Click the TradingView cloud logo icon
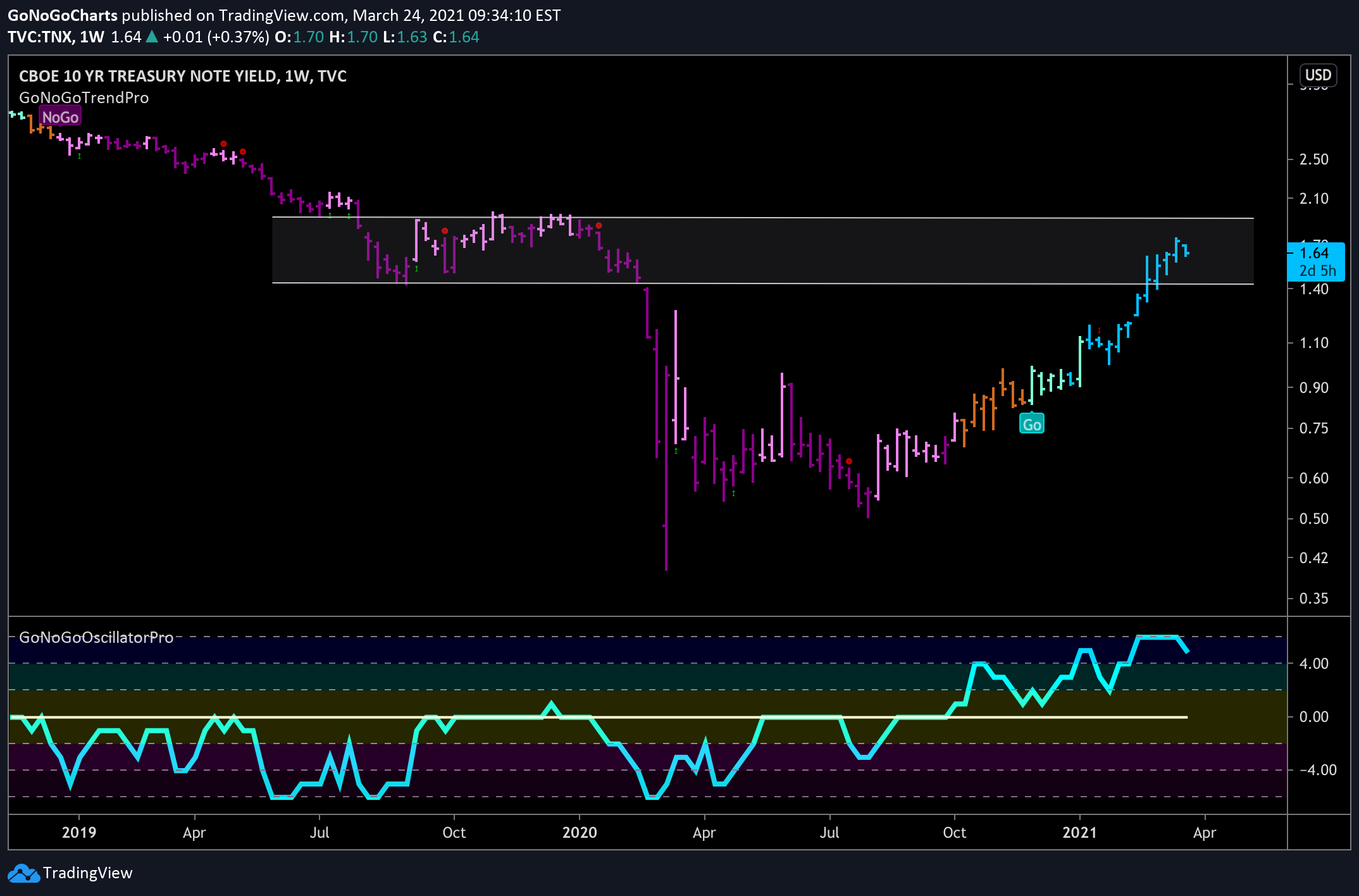 pyautogui.click(x=24, y=874)
